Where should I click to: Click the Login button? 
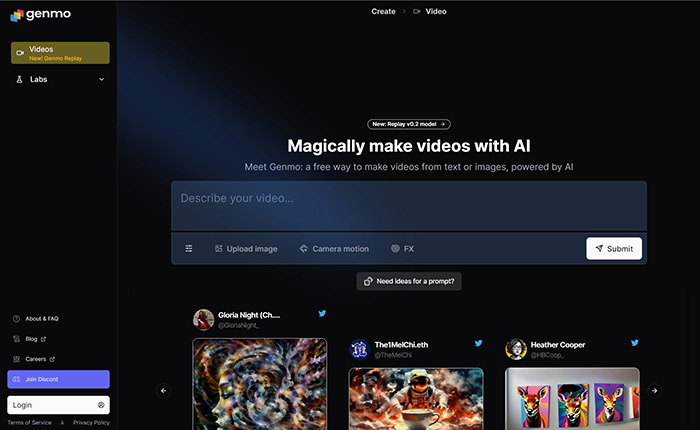coord(58,405)
